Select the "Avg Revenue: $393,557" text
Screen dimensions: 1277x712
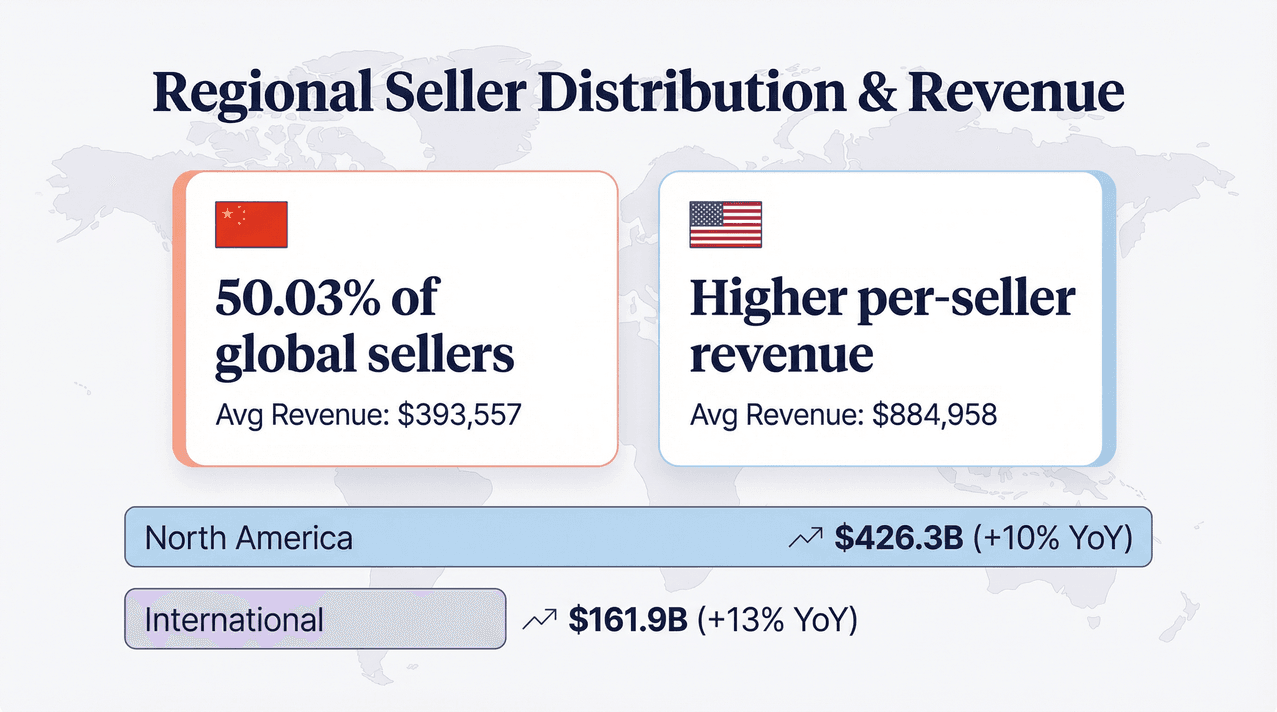tap(368, 415)
